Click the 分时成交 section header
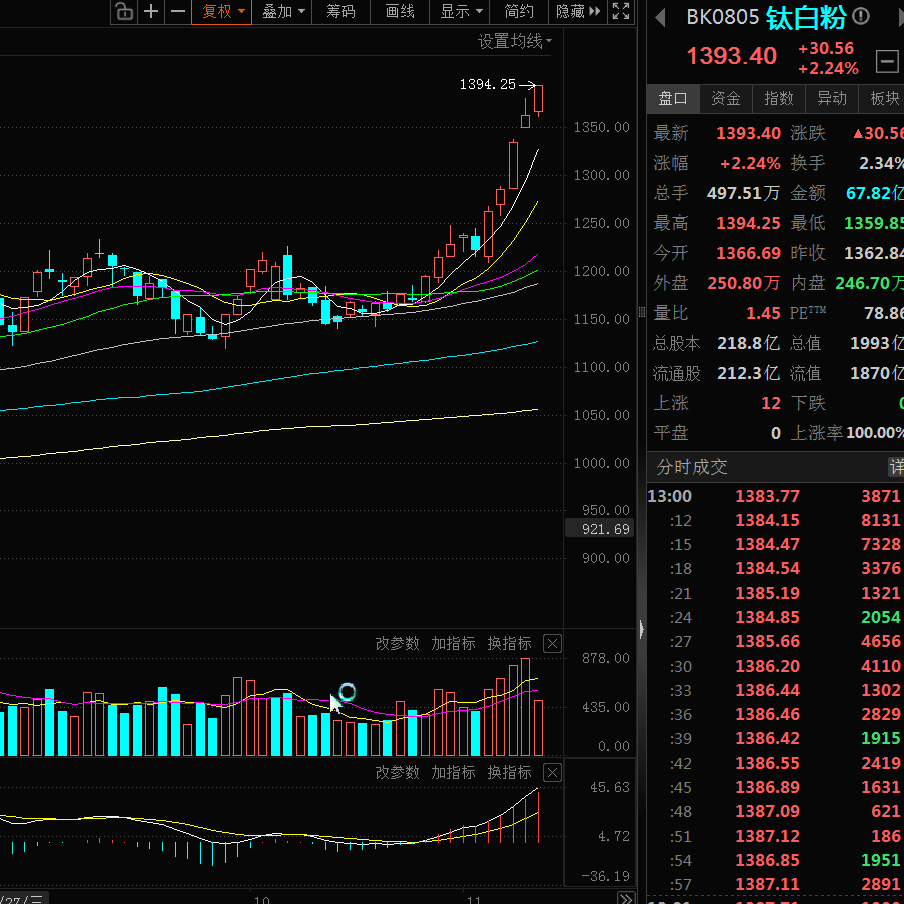 [x=692, y=467]
